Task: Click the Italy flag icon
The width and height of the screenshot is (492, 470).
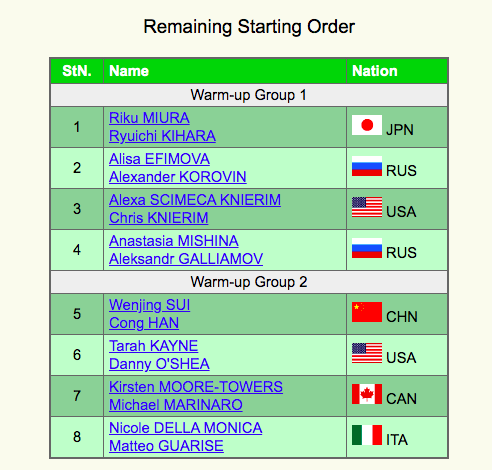Action: (367, 435)
